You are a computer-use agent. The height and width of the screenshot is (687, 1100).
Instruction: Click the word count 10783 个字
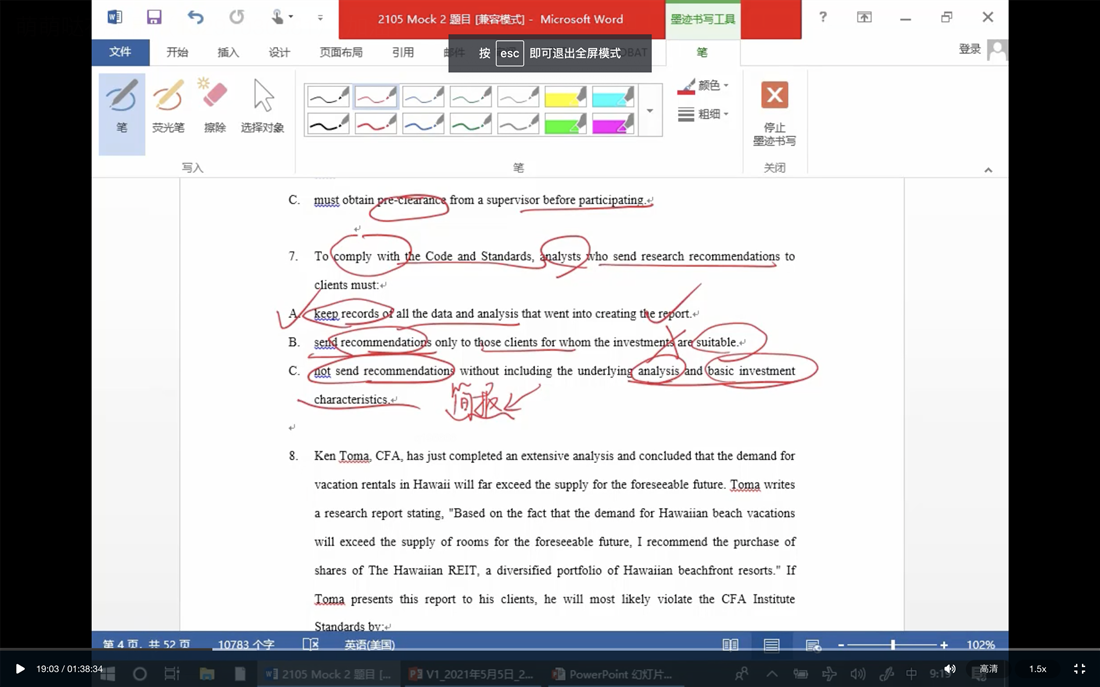click(246, 644)
